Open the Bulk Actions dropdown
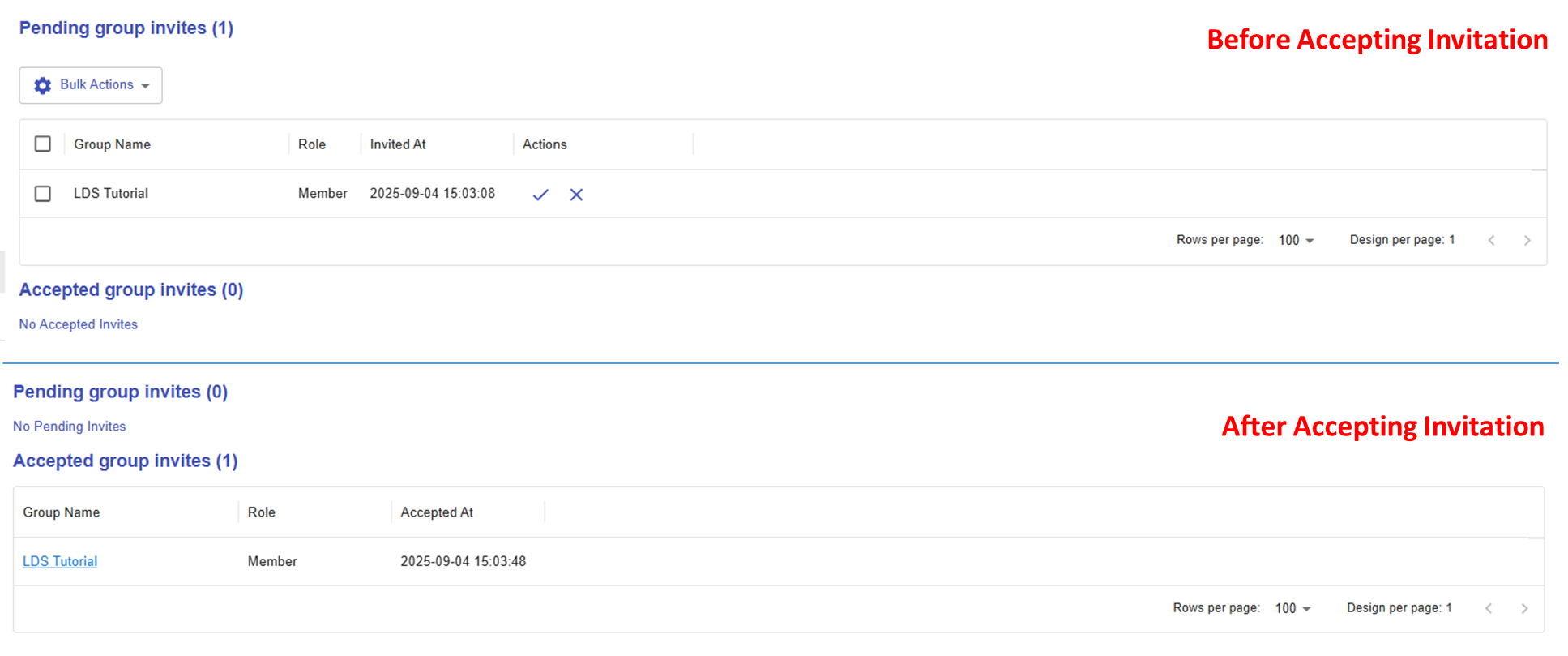This screenshot has height=656, width=1568. [91, 85]
